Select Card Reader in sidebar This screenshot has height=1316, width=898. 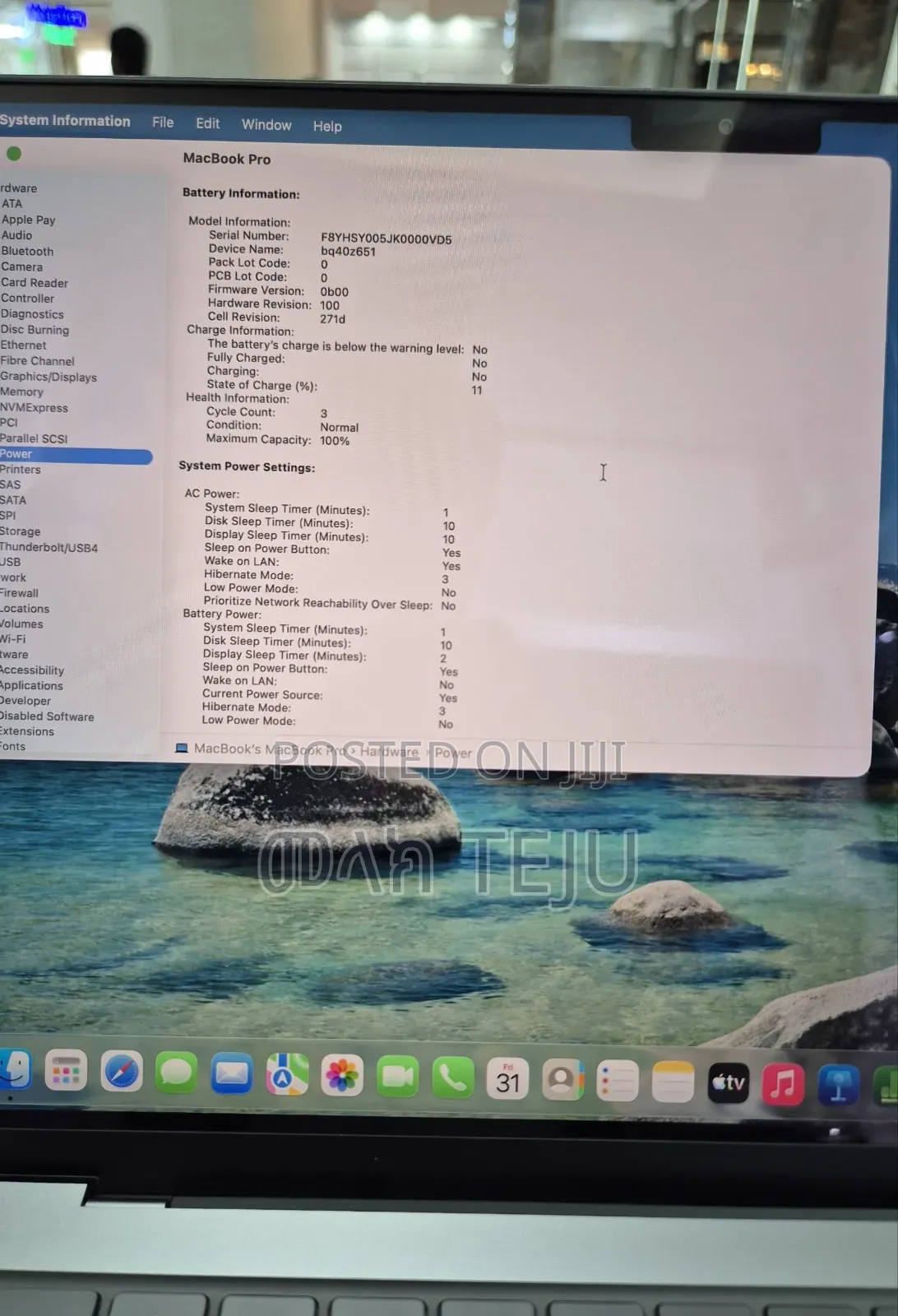[35, 282]
